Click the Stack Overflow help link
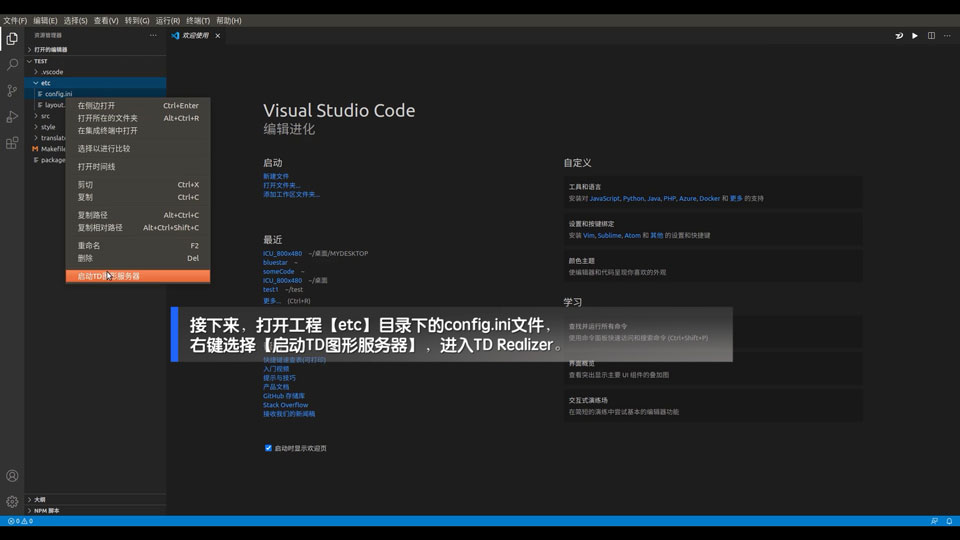960x540 pixels. 285,405
